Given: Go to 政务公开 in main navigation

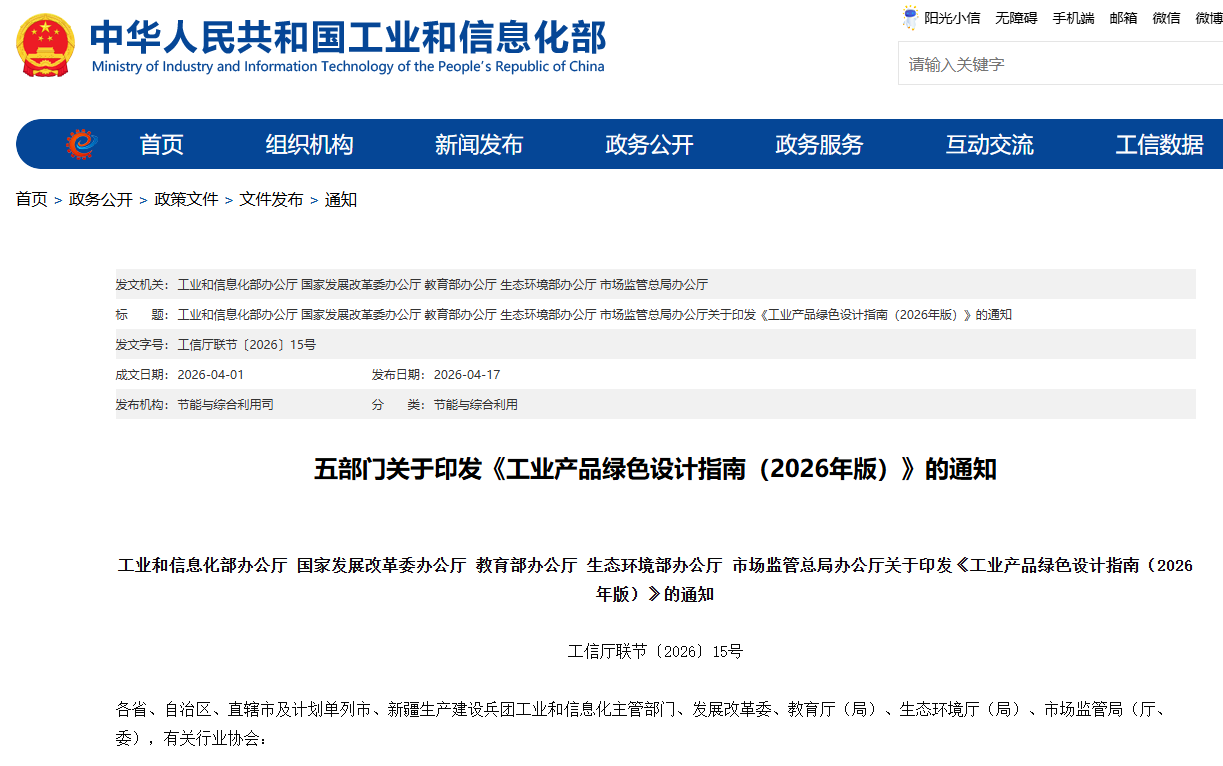Looking at the screenshot, I should point(649,145).
